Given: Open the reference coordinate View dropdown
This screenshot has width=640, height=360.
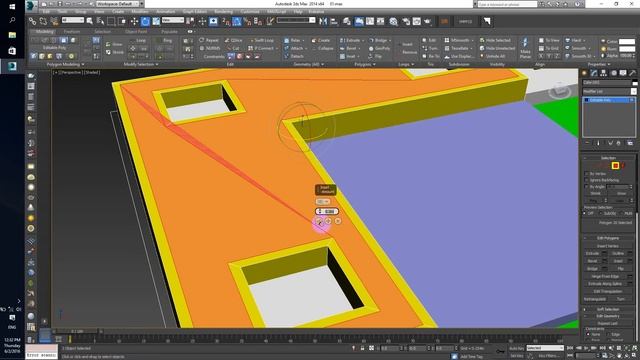Looking at the screenshot, I should click(173, 20).
